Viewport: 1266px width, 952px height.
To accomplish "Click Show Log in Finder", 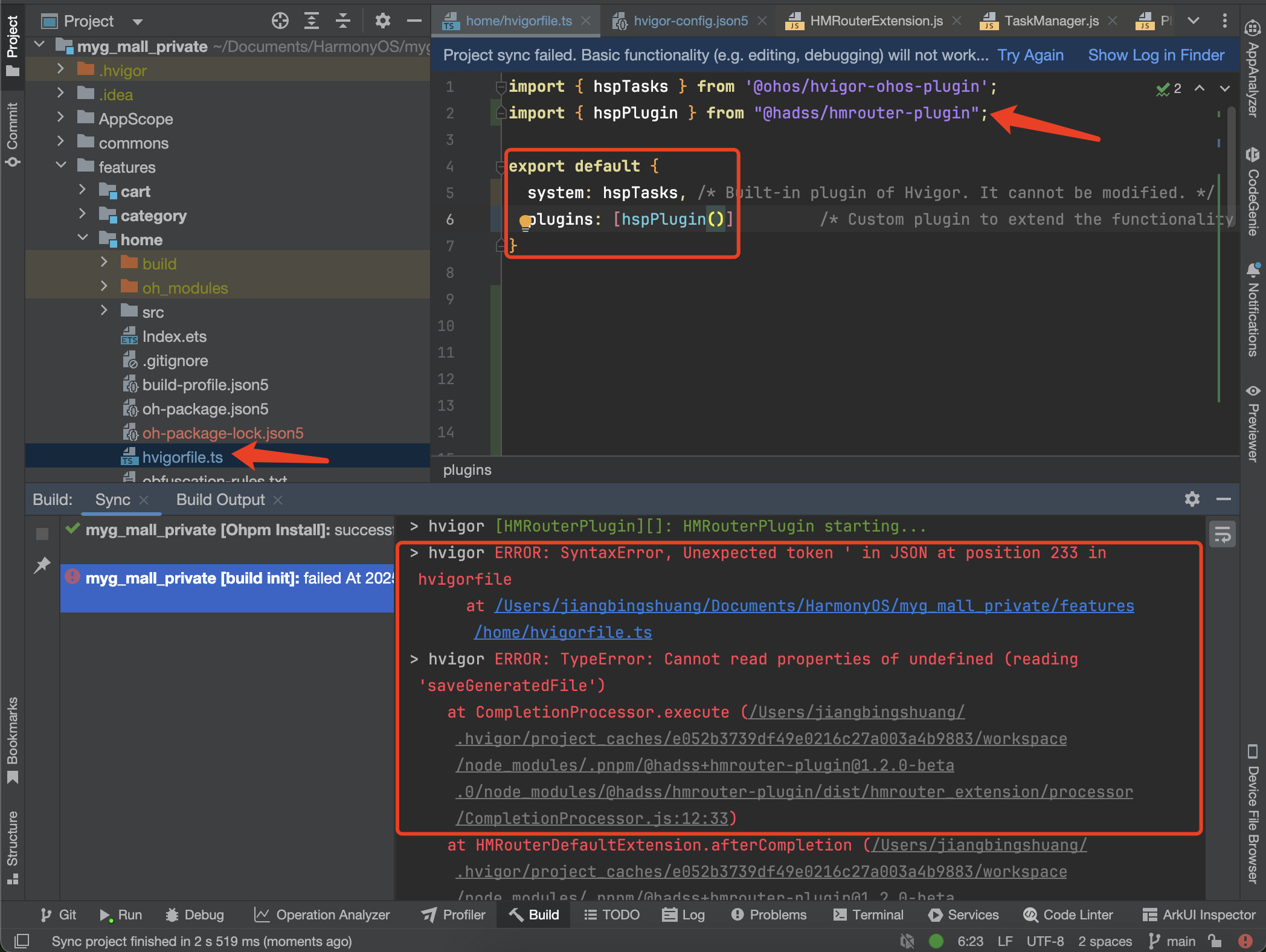I will click(1156, 55).
